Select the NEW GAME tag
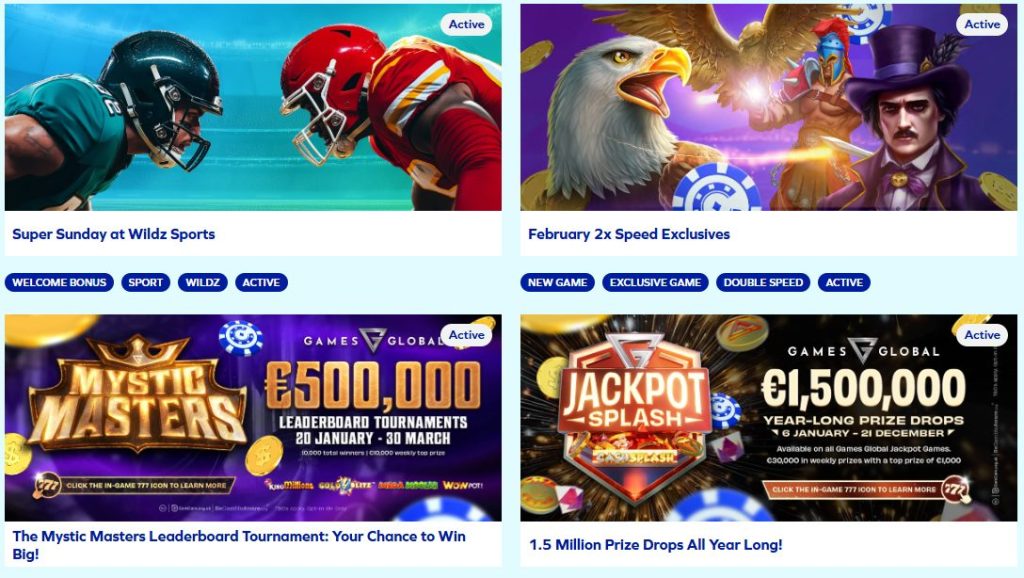This screenshot has height=578, width=1024. (x=558, y=282)
